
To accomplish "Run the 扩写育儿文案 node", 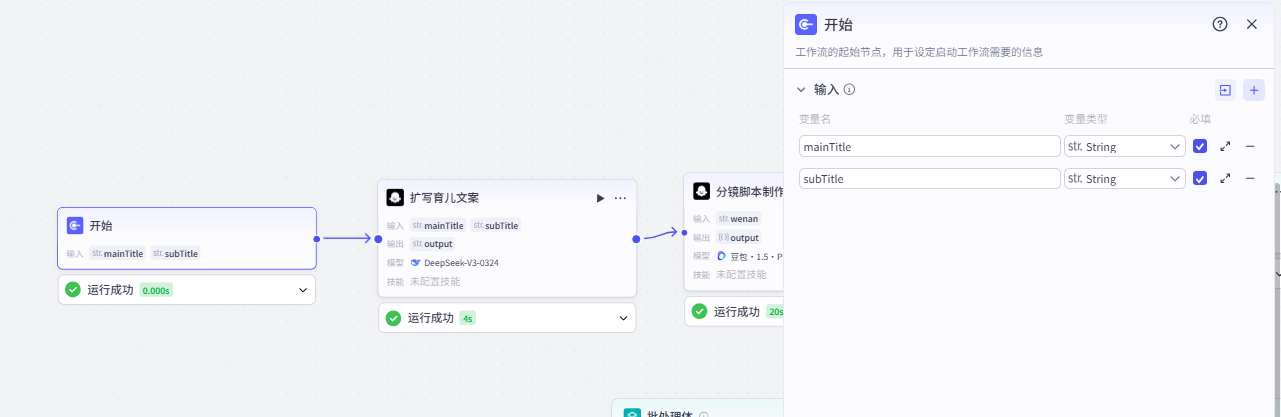I will (600, 198).
